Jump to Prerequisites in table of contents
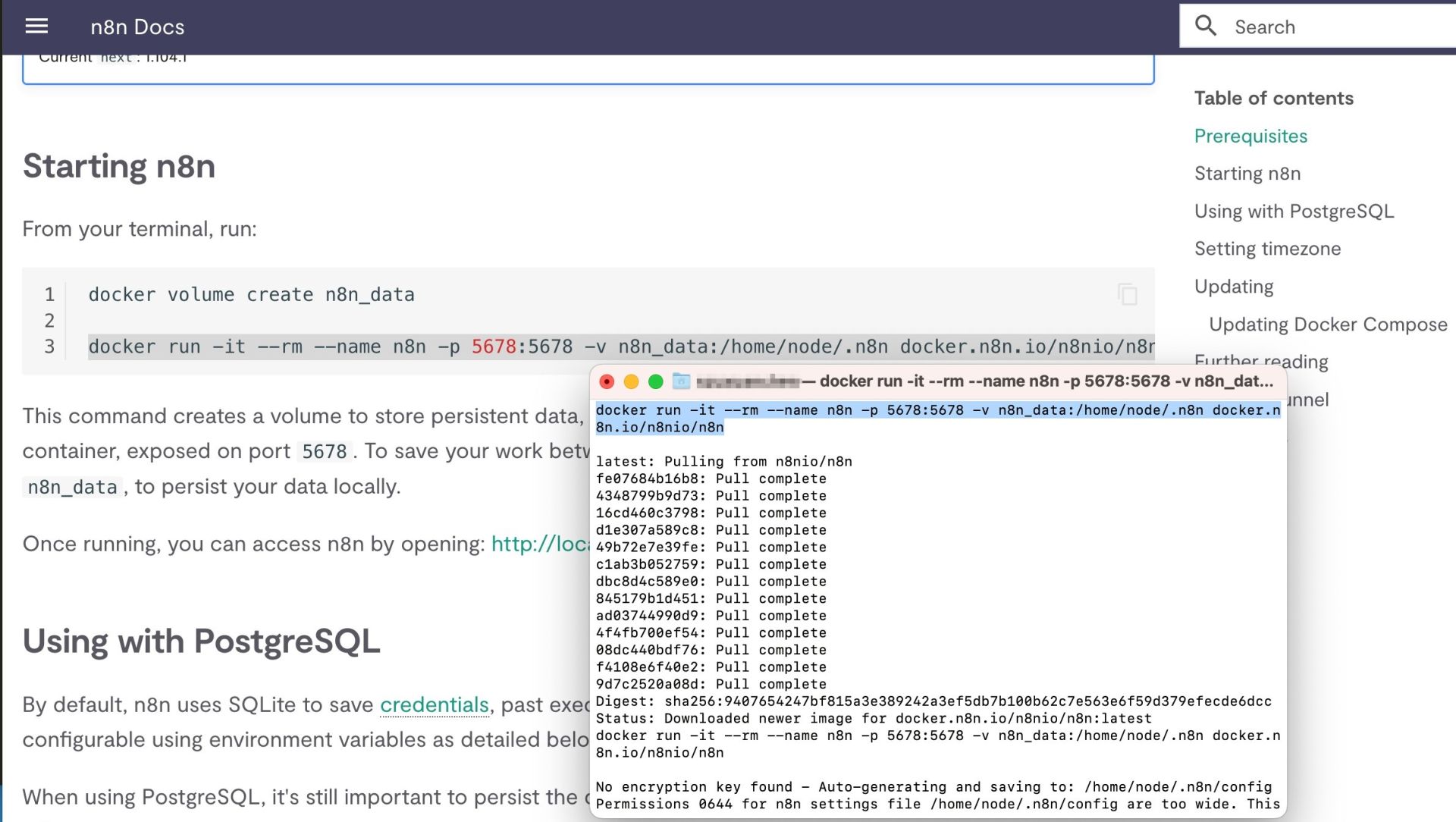 coord(1250,136)
